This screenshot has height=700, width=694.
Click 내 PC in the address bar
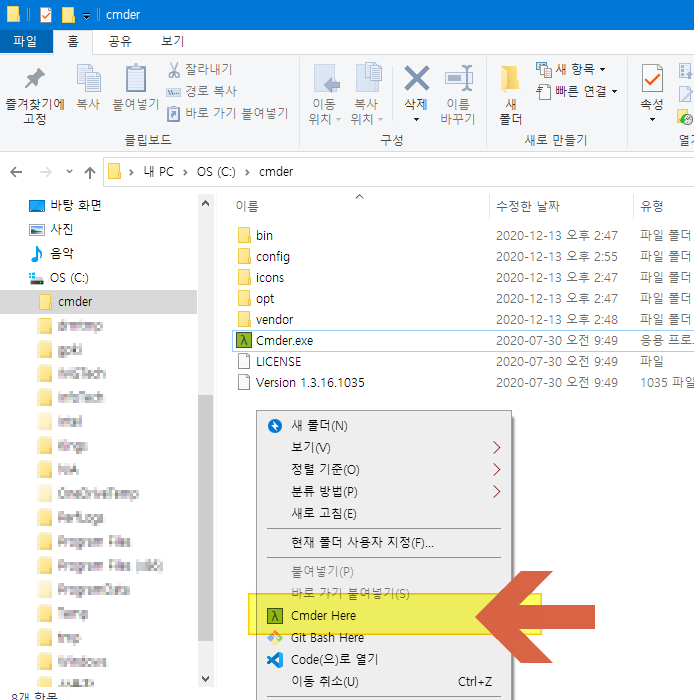tap(158, 172)
